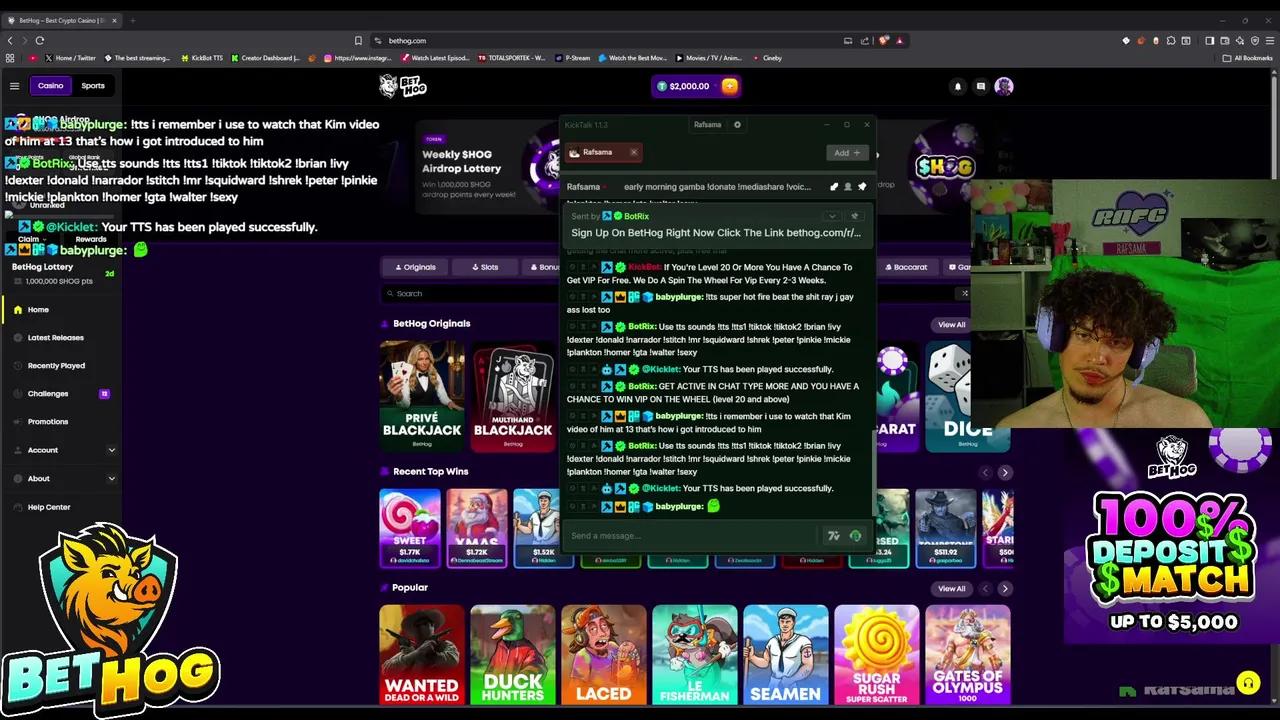1280x720 pixels.
Task: Switch to Casino mode
Action: 50,86
